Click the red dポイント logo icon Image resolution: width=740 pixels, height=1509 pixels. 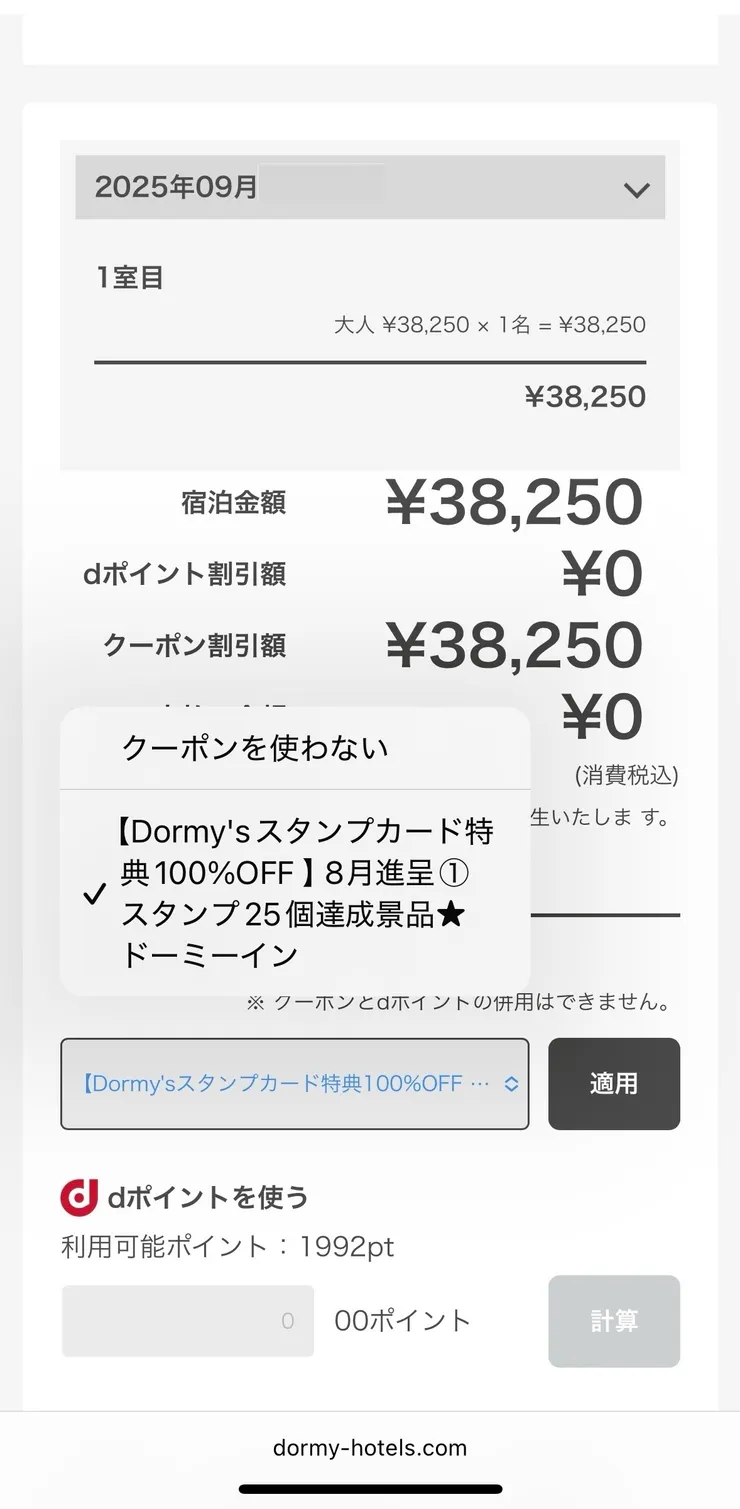click(x=79, y=1197)
